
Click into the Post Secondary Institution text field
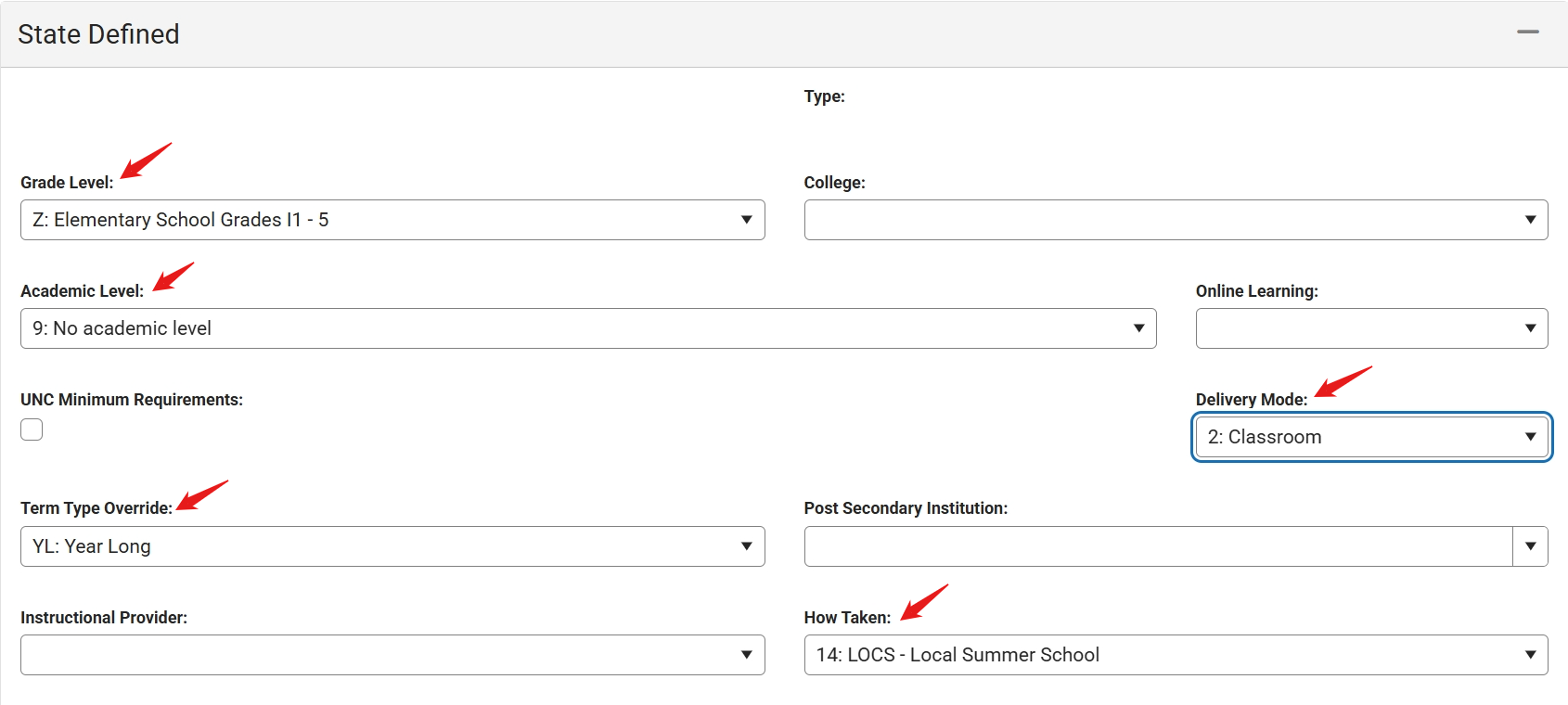click(x=1158, y=546)
